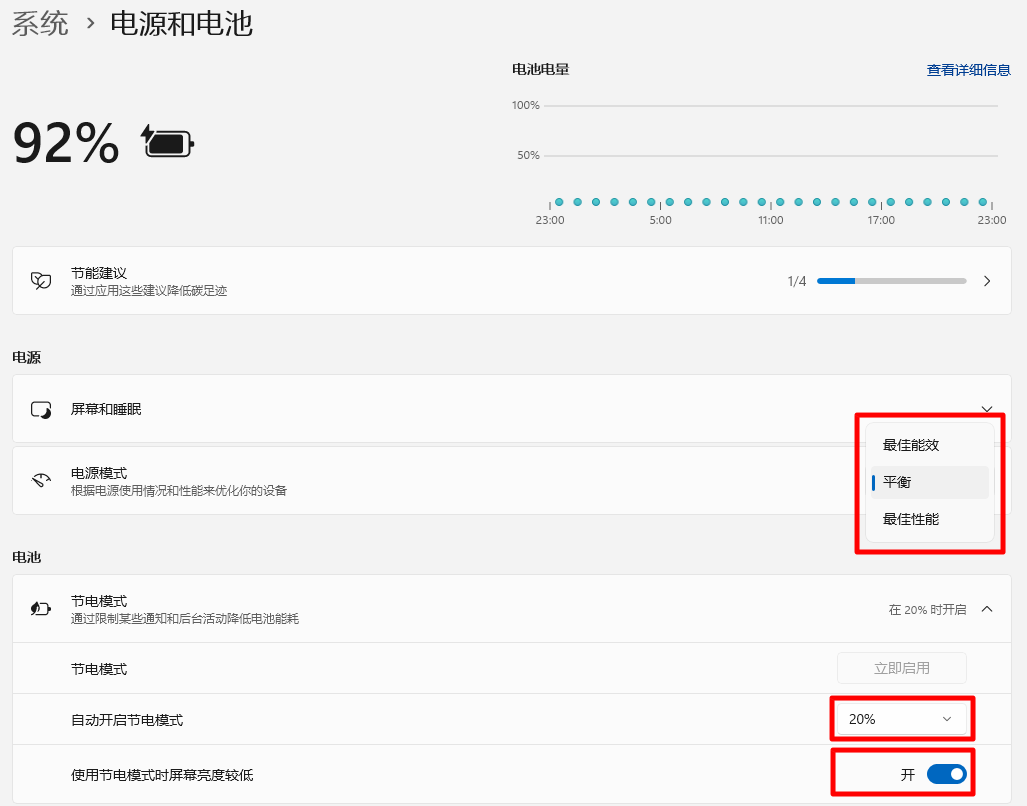Click the 92% battery level text

tap(66, 142)
